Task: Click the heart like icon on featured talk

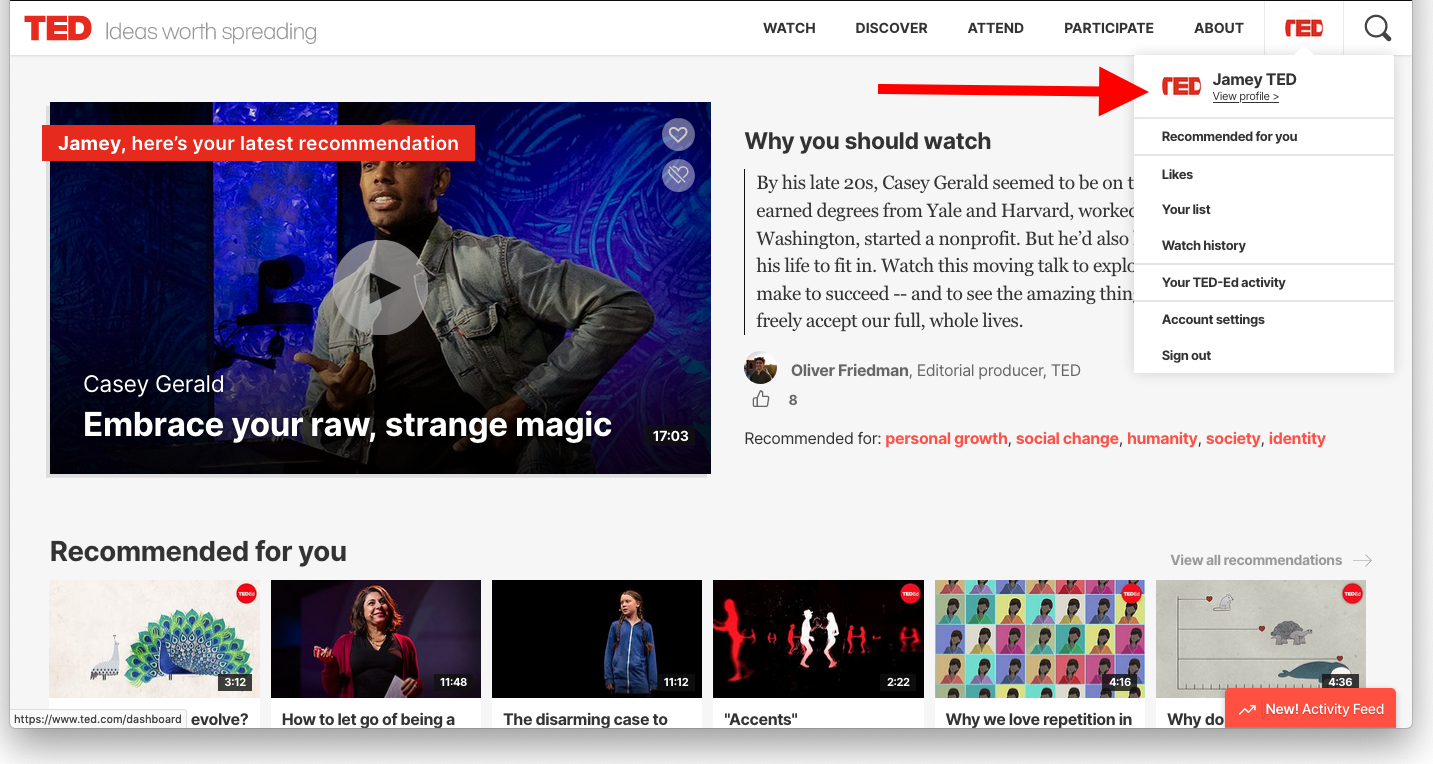Action: pyautogui.click(x=678, y=134)
